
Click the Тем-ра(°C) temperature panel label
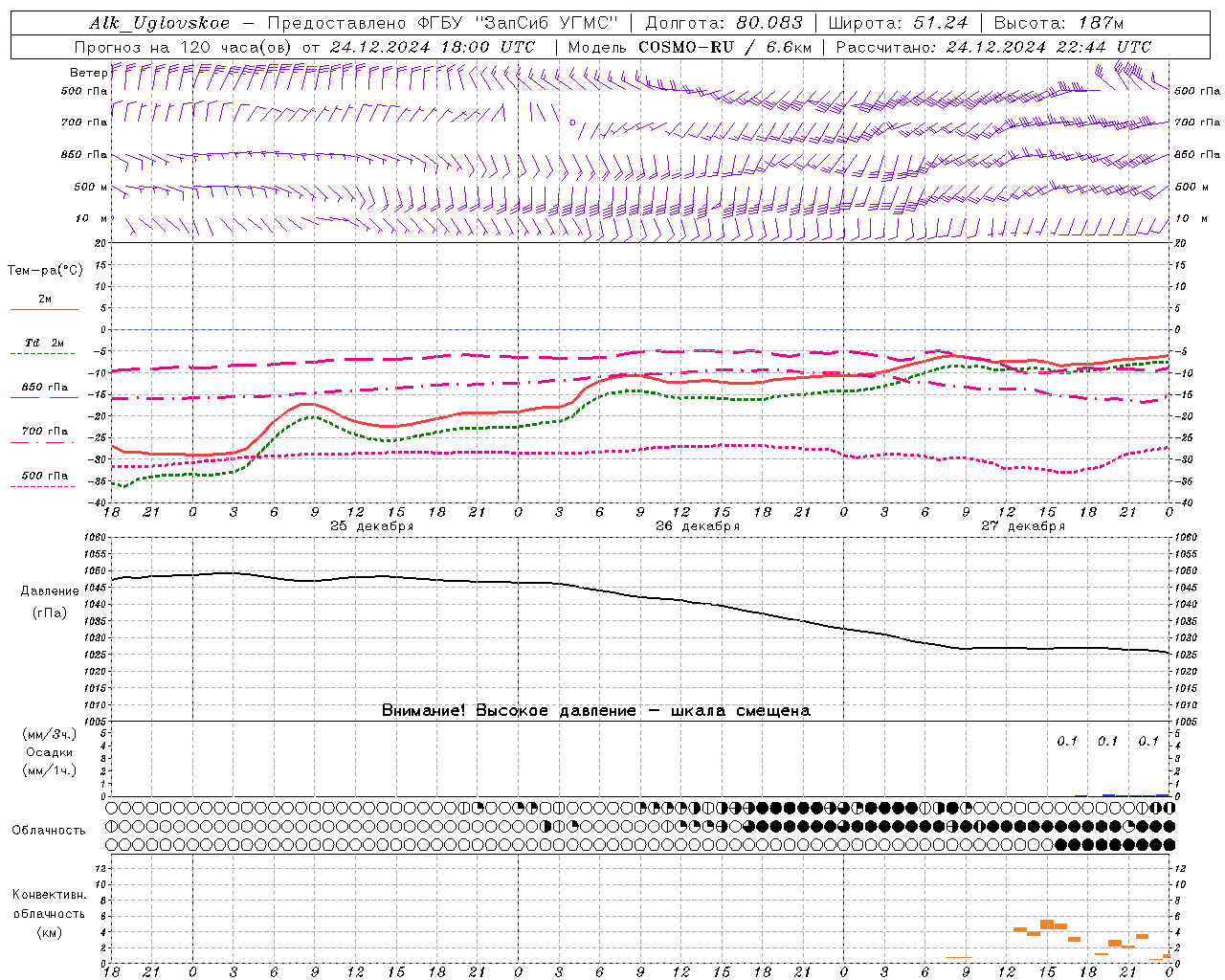pos(45,270)
